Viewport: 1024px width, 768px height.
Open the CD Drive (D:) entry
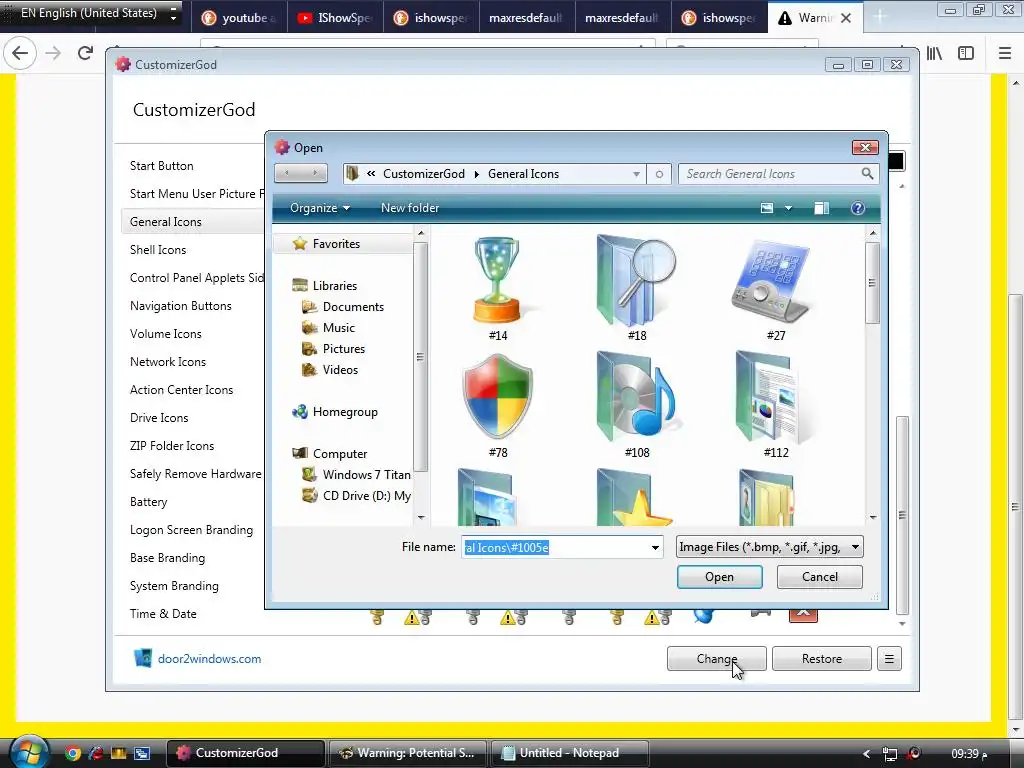[366, 496]
